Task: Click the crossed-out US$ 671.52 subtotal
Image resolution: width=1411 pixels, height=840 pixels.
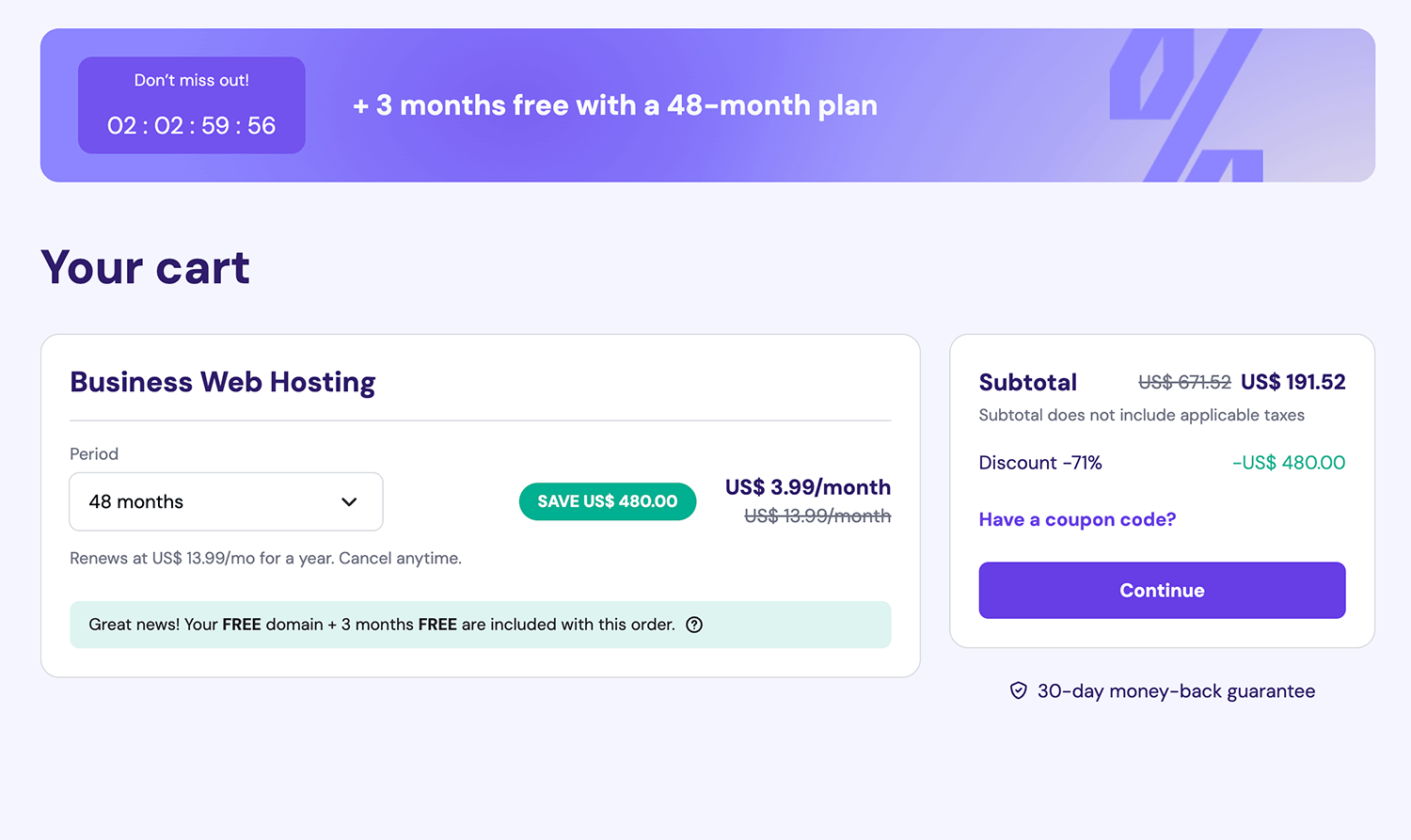Action: pos(1184,383)
